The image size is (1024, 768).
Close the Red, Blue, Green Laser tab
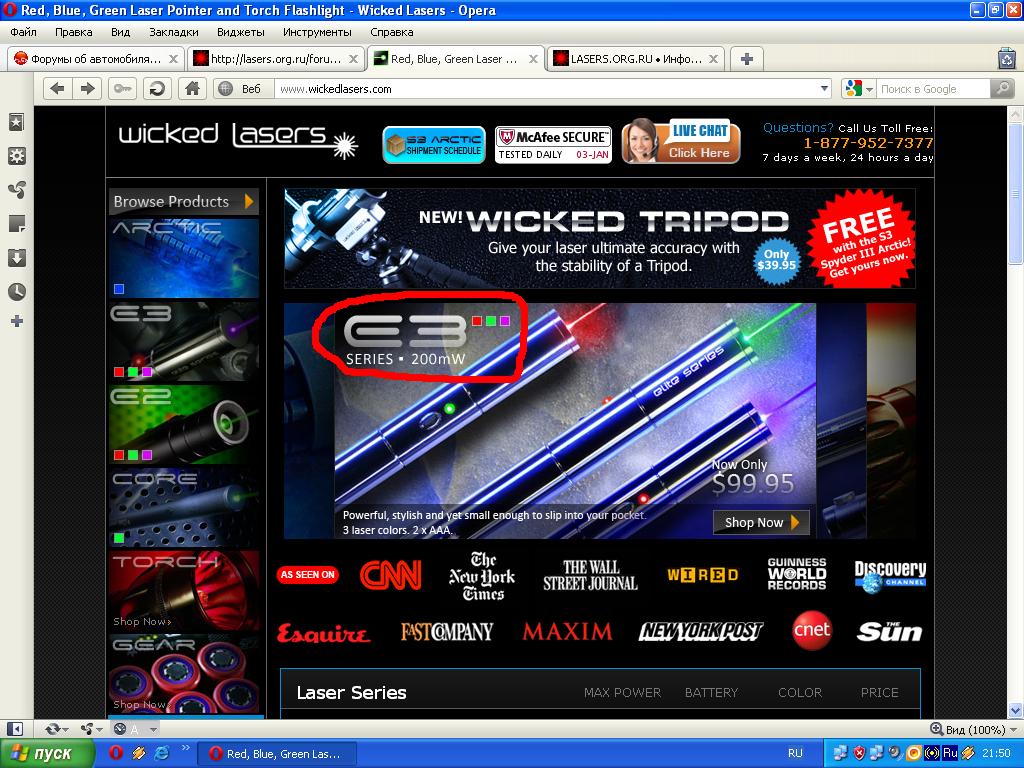click(533, 59)
